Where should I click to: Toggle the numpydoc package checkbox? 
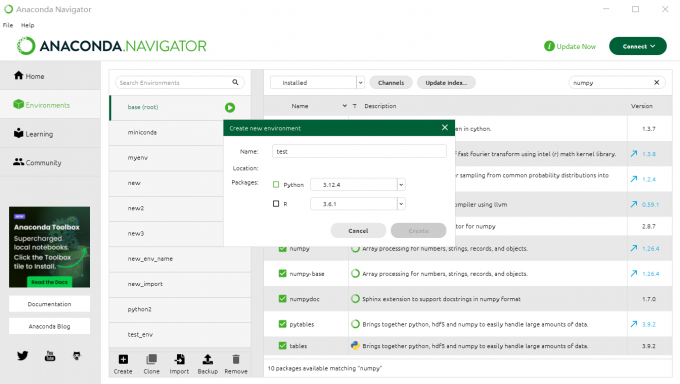click(282, 299)
